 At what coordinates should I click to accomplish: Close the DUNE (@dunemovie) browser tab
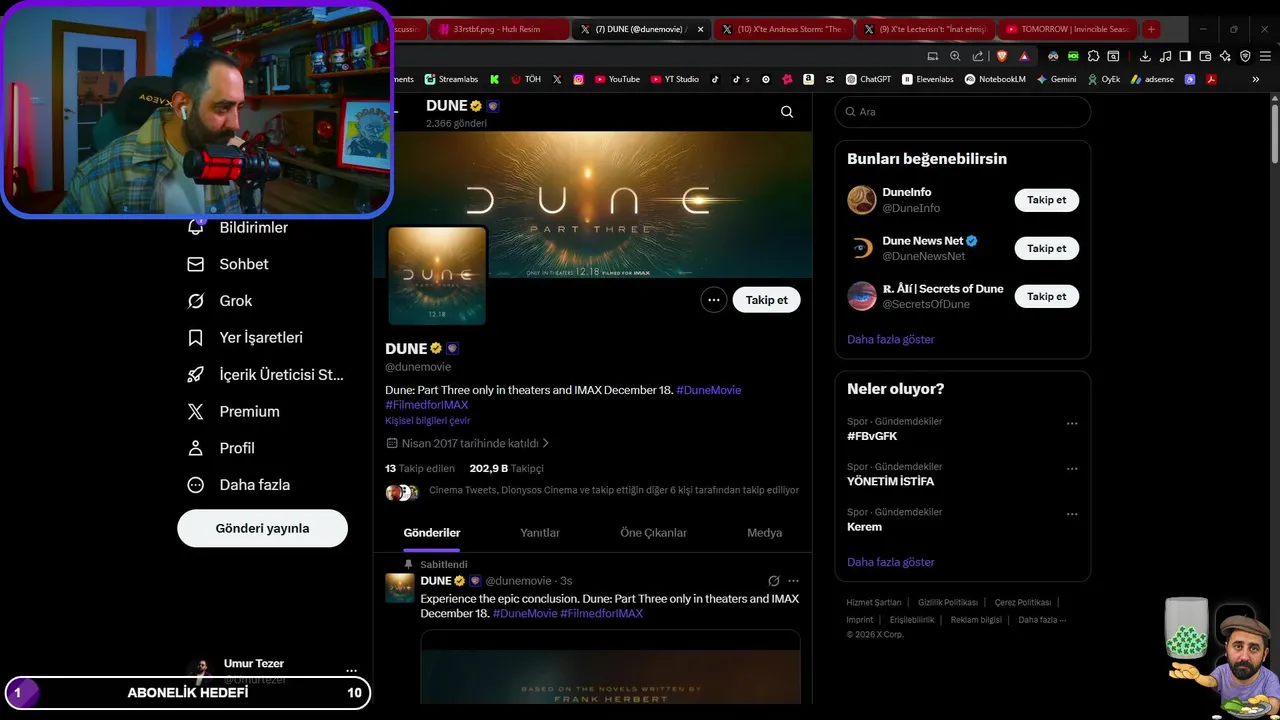point(700,29)
